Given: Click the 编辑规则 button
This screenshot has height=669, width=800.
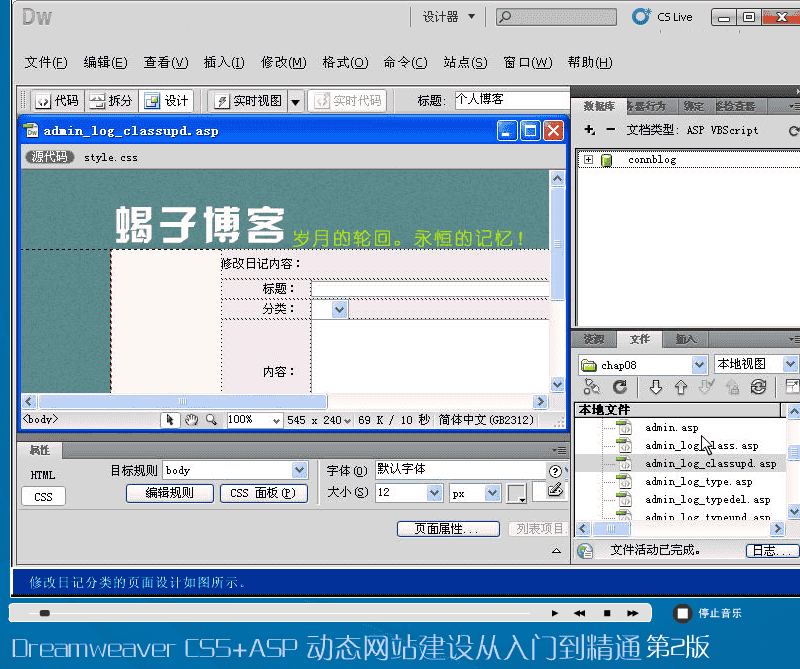Looking at the screenshot, I should (x=170, y=493).
